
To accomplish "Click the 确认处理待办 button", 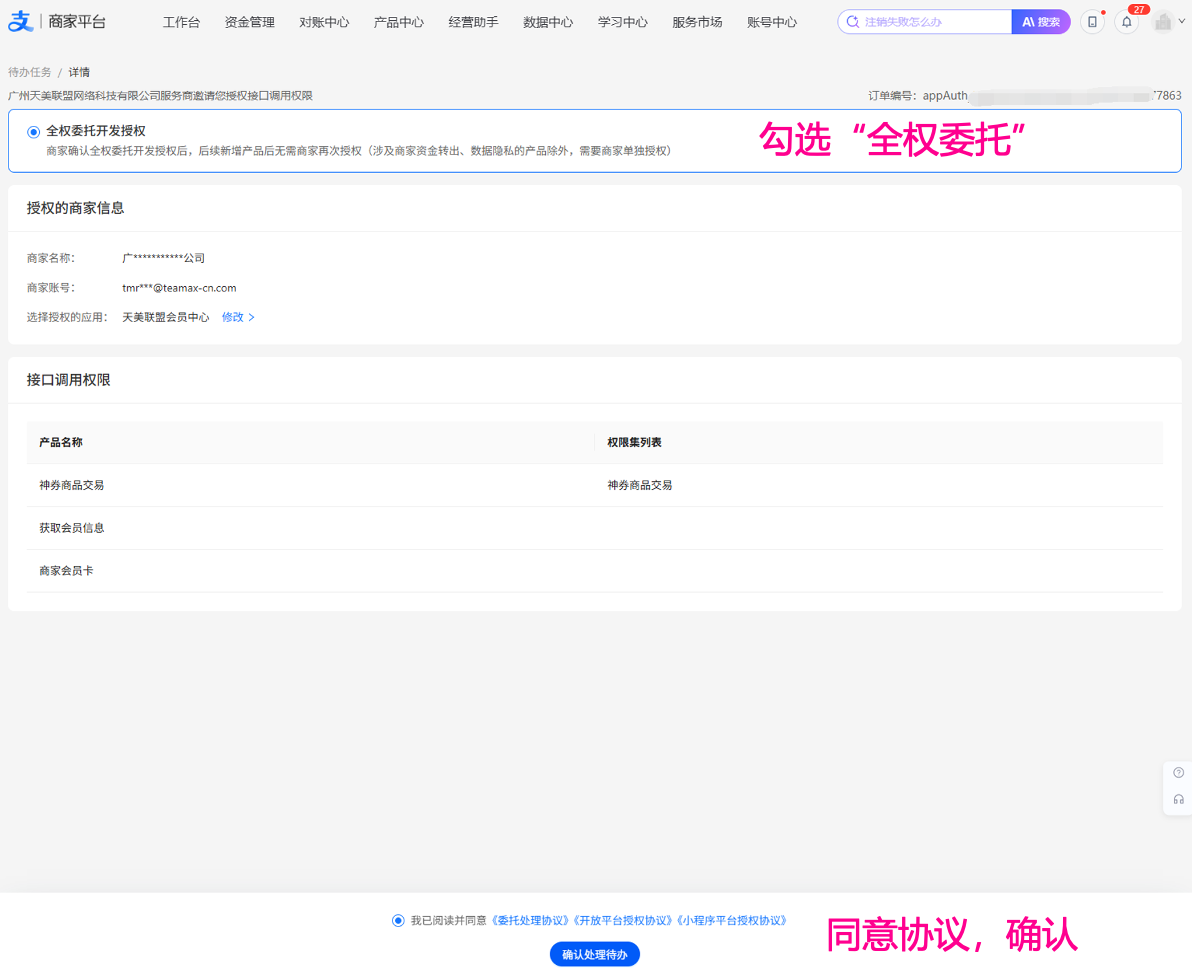I will coord(594,954).
